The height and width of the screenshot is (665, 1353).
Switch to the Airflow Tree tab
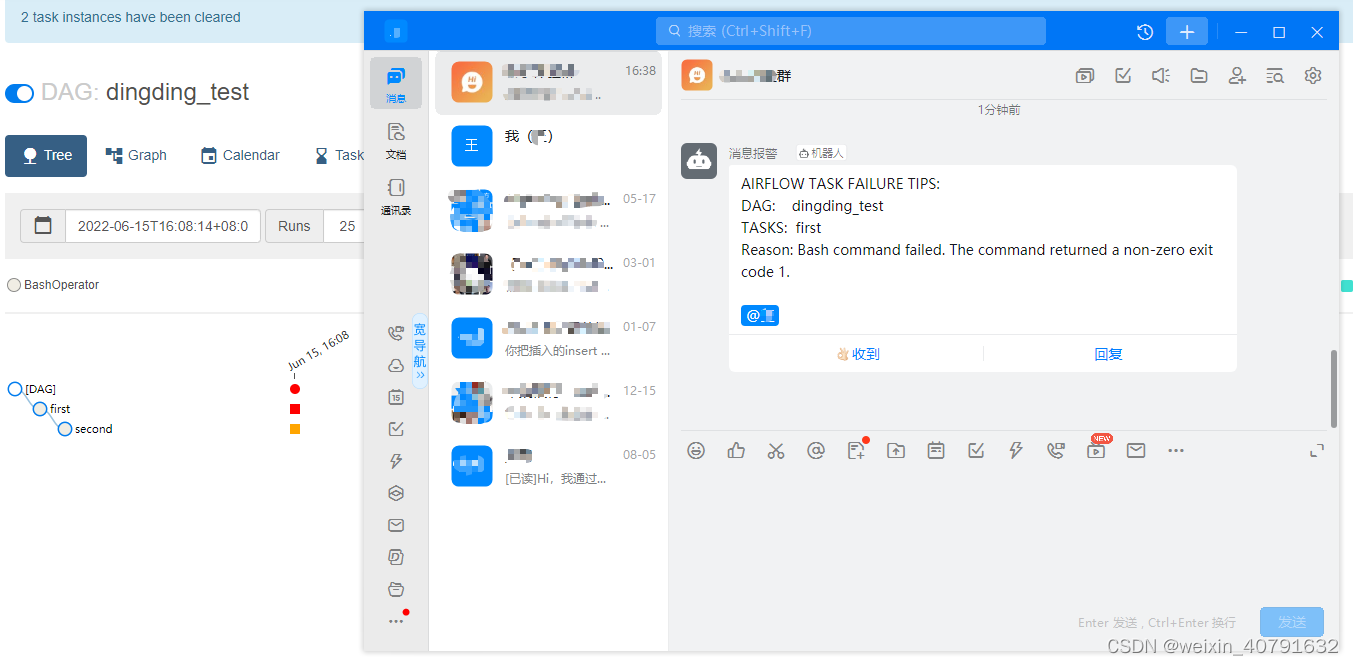(x=46, y=156)
